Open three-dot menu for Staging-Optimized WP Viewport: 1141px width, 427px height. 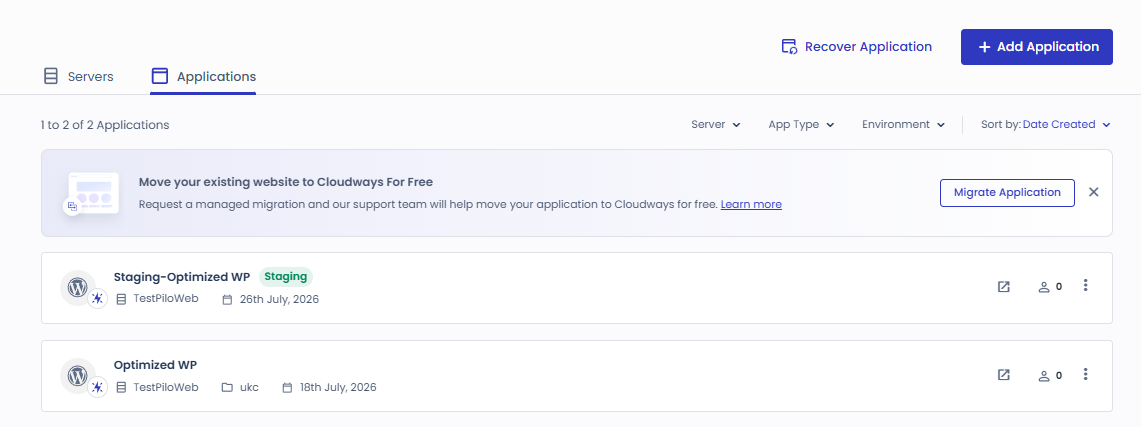click(1085, 285)
